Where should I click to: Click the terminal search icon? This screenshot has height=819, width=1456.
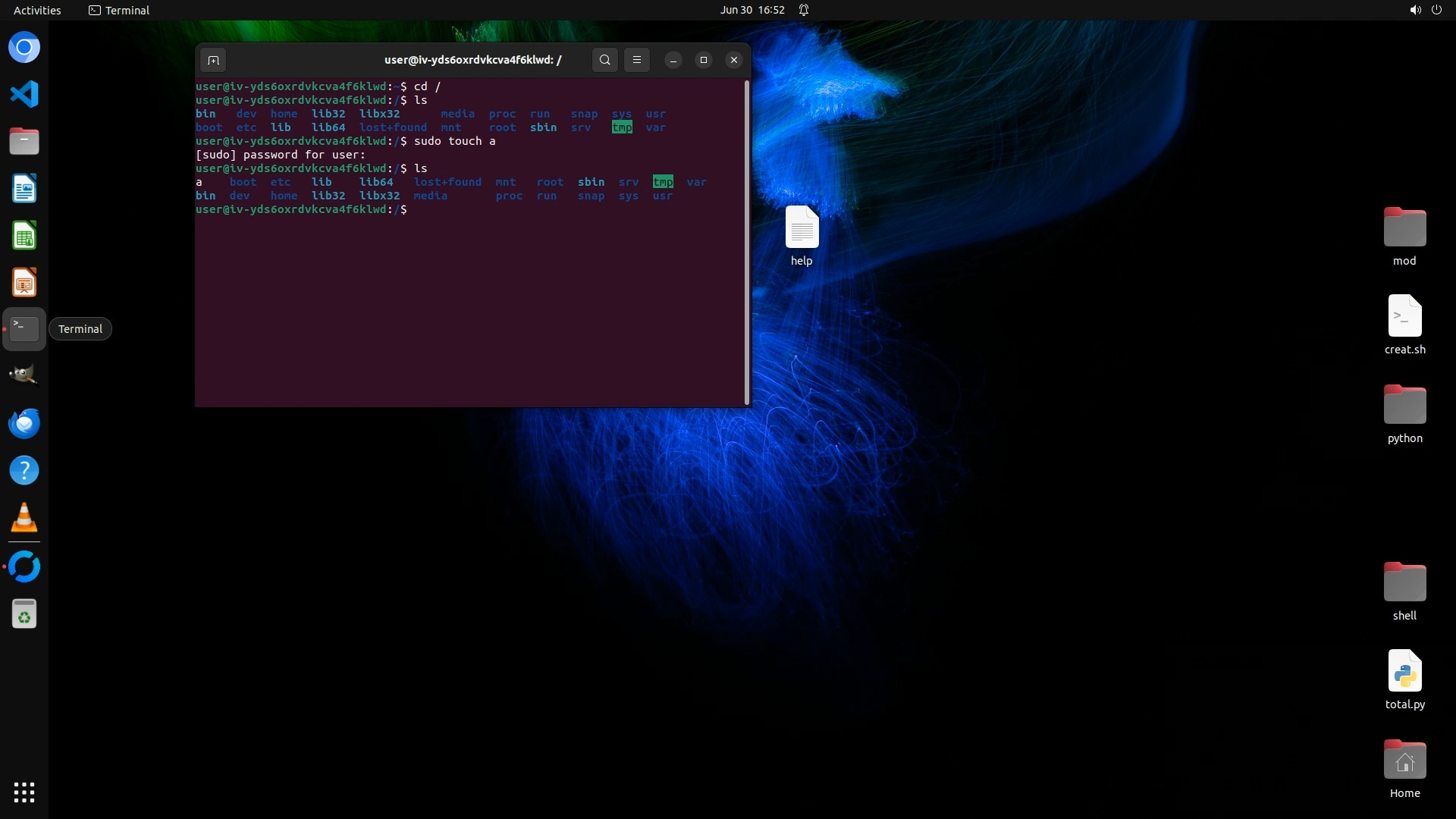[x=604, y=60]
